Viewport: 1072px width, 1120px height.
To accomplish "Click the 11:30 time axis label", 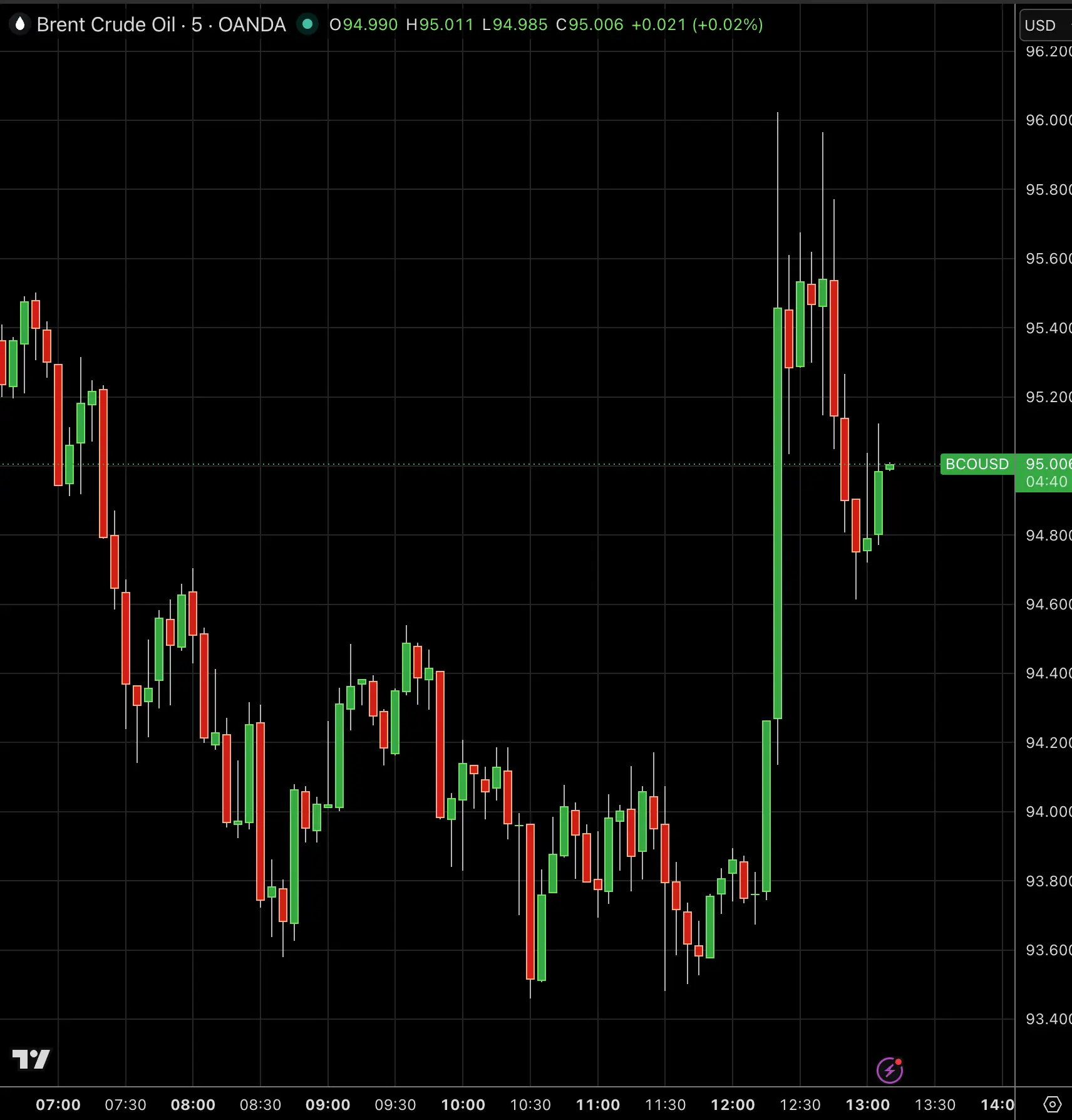I will click(666, 1104).
